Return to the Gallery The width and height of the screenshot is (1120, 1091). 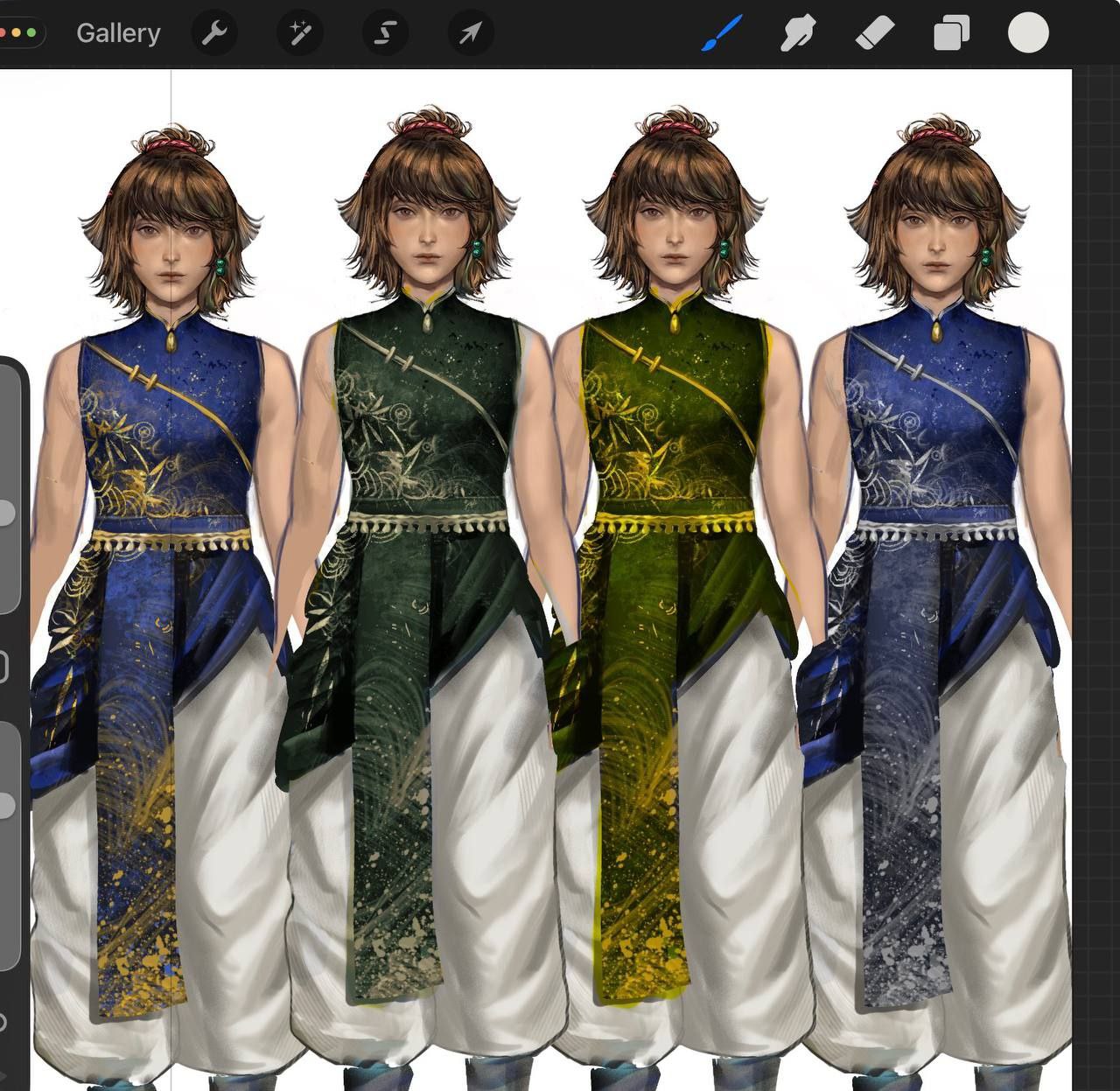[118, 33]
